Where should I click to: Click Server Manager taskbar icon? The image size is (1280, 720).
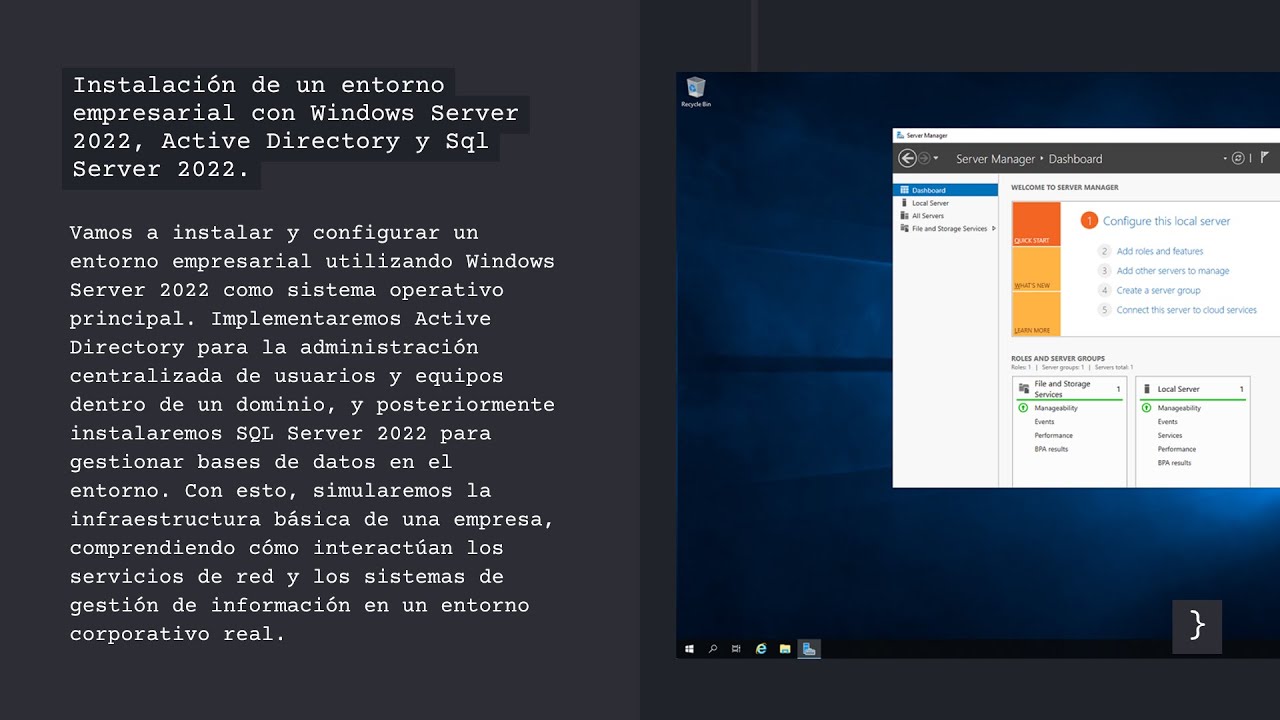(809, 649)
